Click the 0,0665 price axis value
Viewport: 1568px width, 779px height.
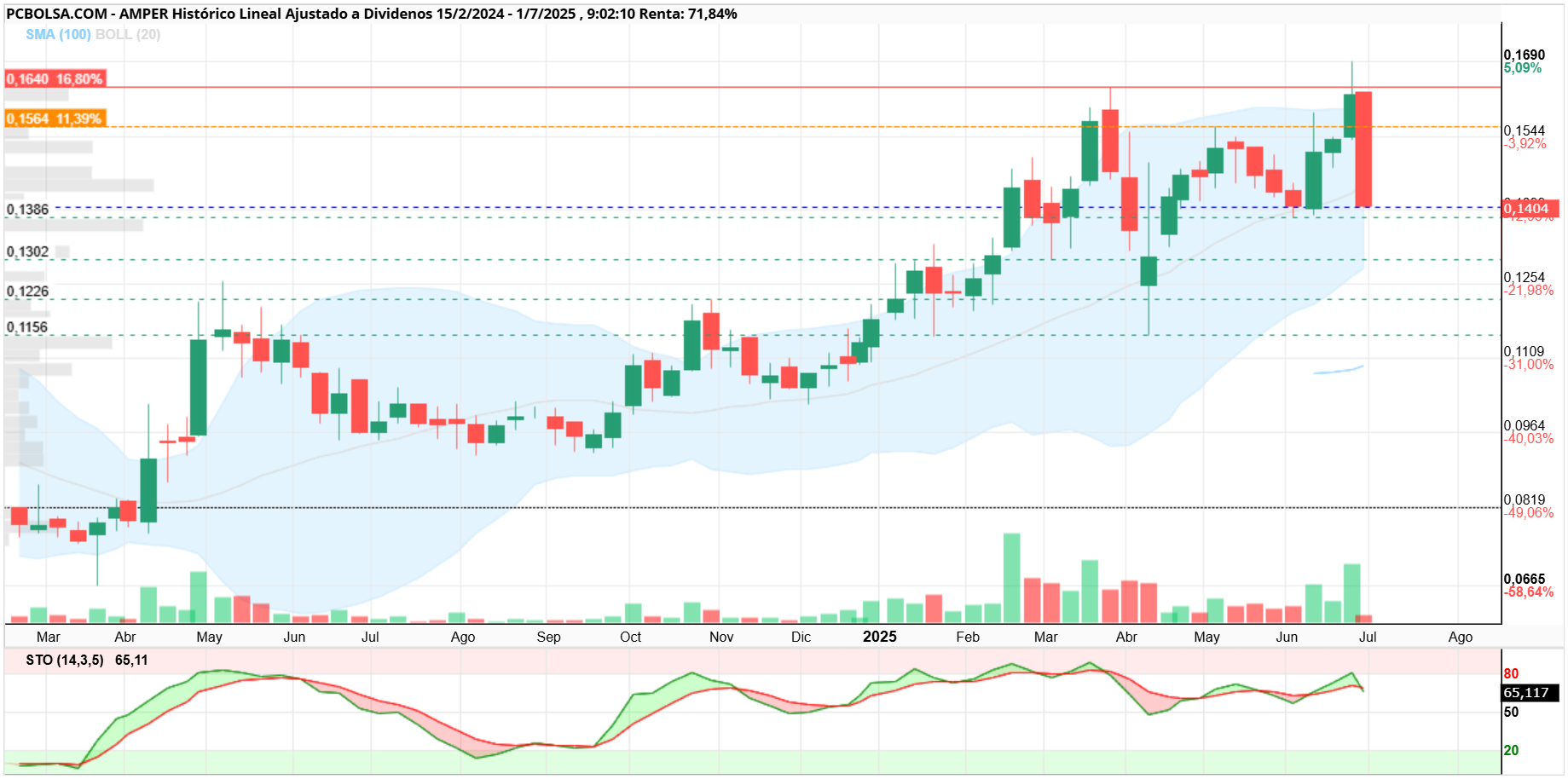[1524, 579]
